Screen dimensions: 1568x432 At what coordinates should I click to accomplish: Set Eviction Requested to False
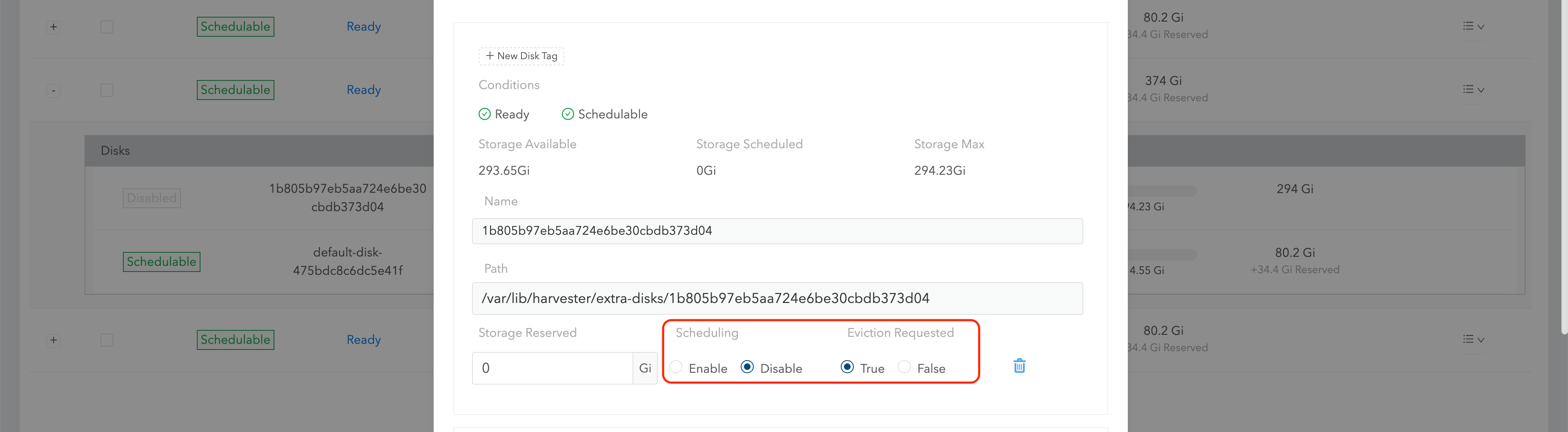pyautogui.click(x=904, y=367)
